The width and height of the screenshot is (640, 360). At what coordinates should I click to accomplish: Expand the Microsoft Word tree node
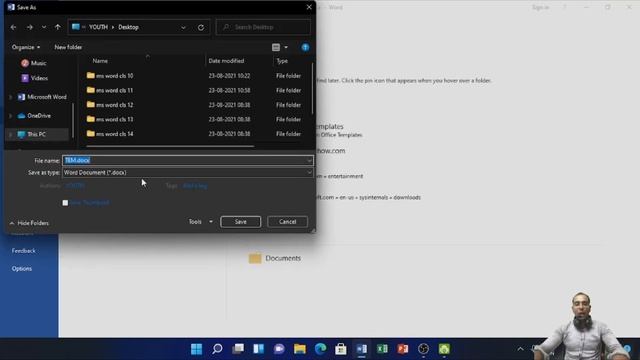[x=11, y=97]
